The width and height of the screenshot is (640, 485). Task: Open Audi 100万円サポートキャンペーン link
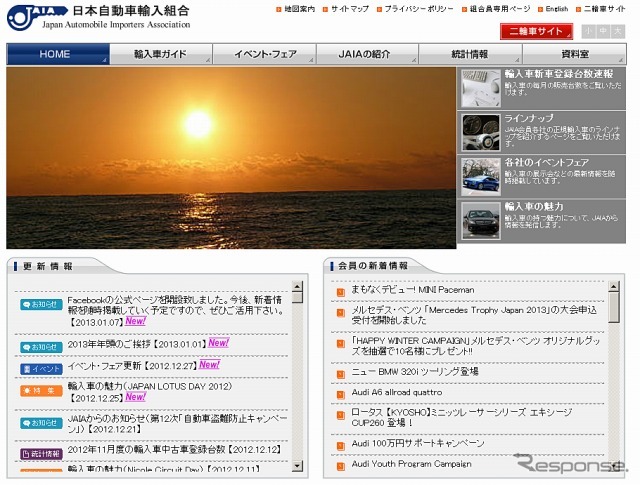[418, 443]
